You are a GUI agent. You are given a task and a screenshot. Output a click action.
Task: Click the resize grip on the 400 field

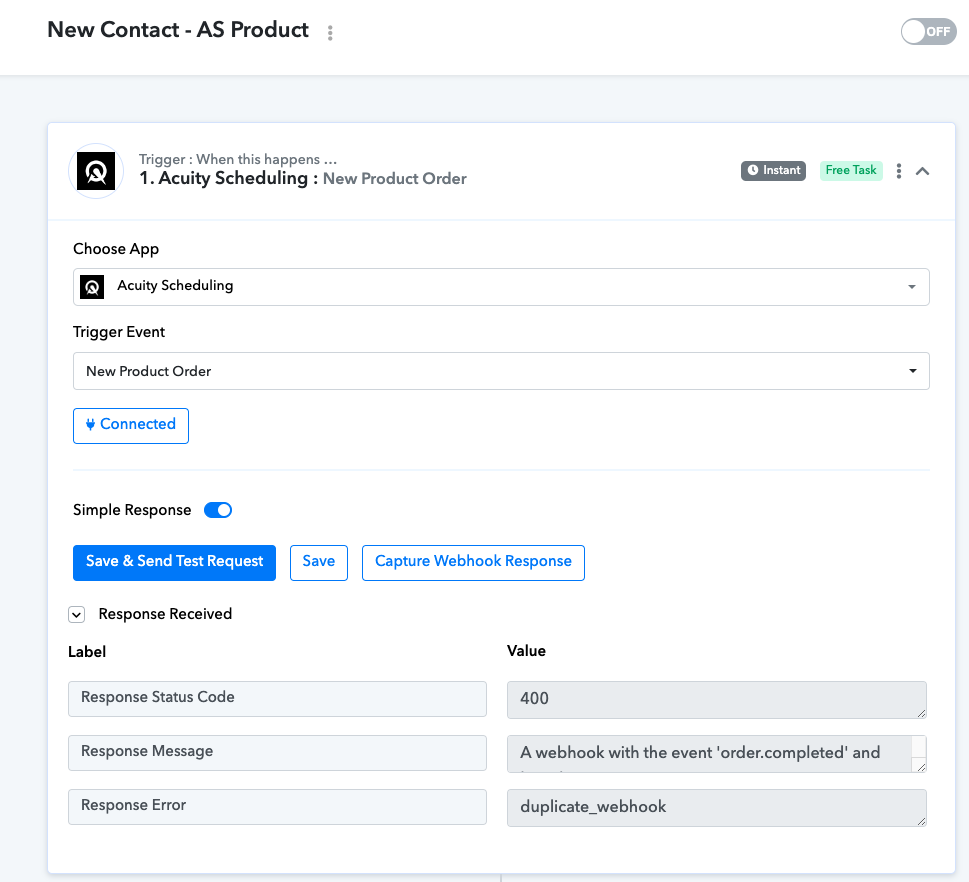pyautogui.click(x=921, y=713)
